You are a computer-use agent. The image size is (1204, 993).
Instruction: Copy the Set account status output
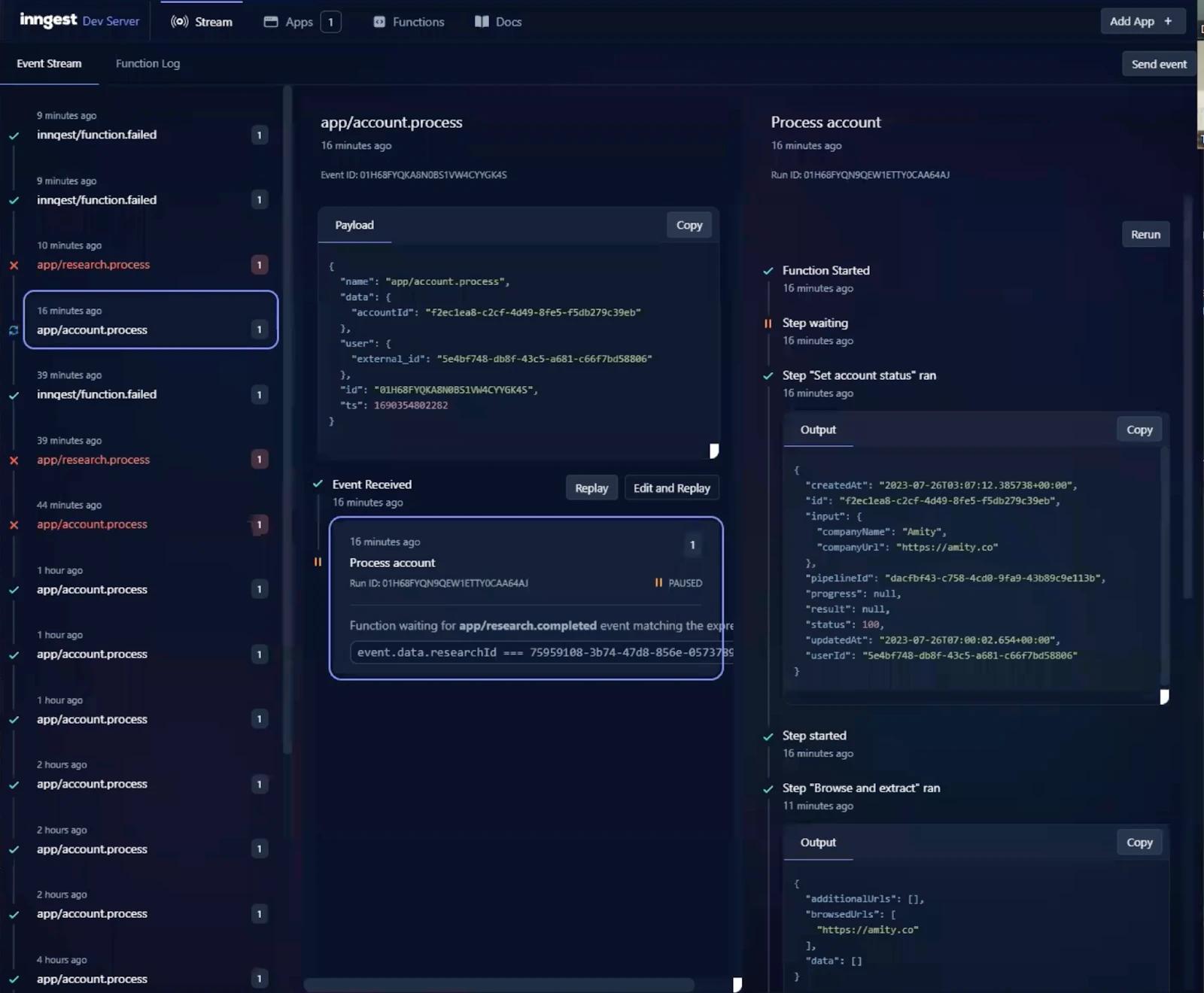(1139, 430)
